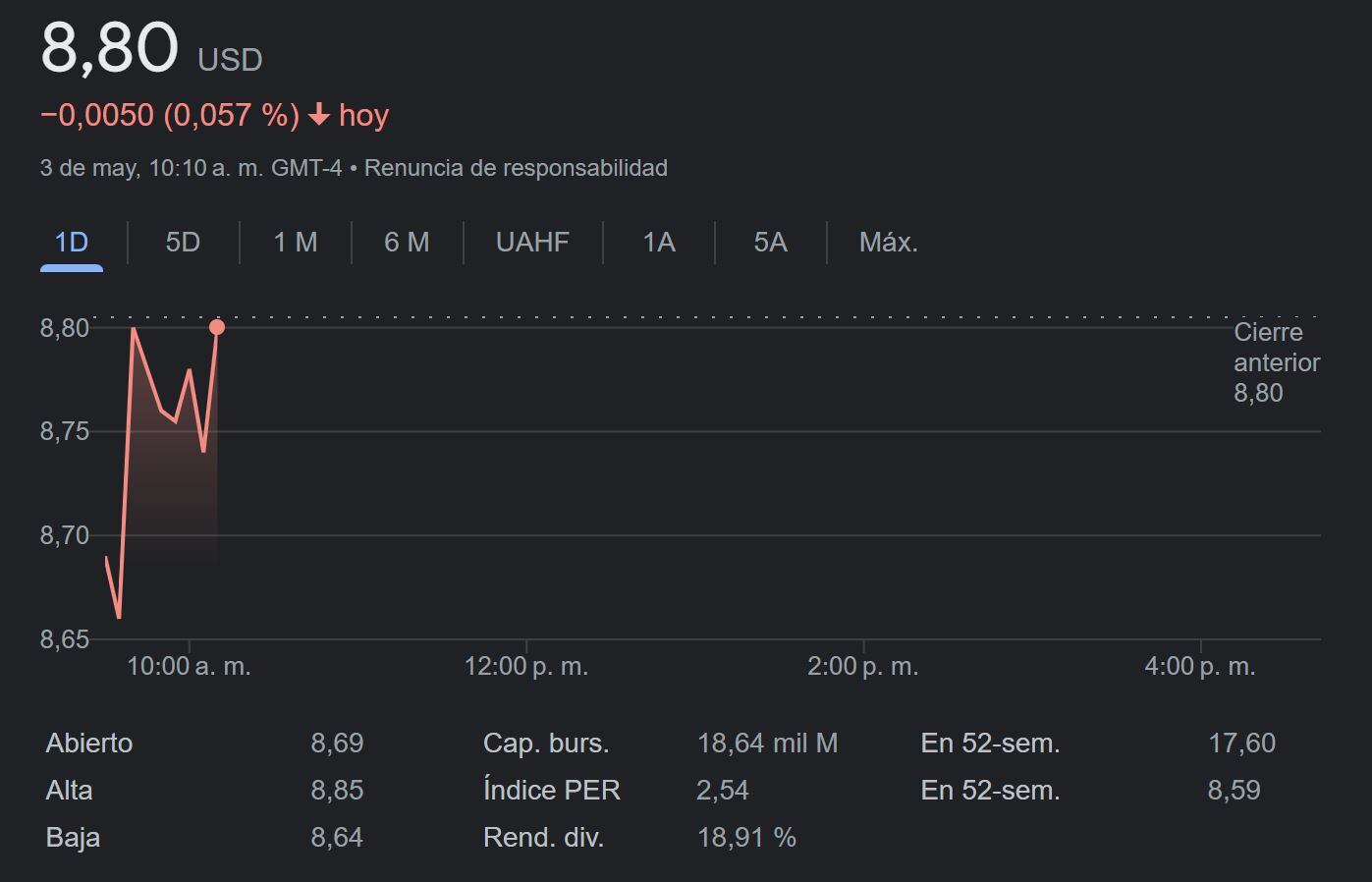Screen dimensions: 1372x882
Task: Click the Índice PER stat label
Action: (551, 791)
